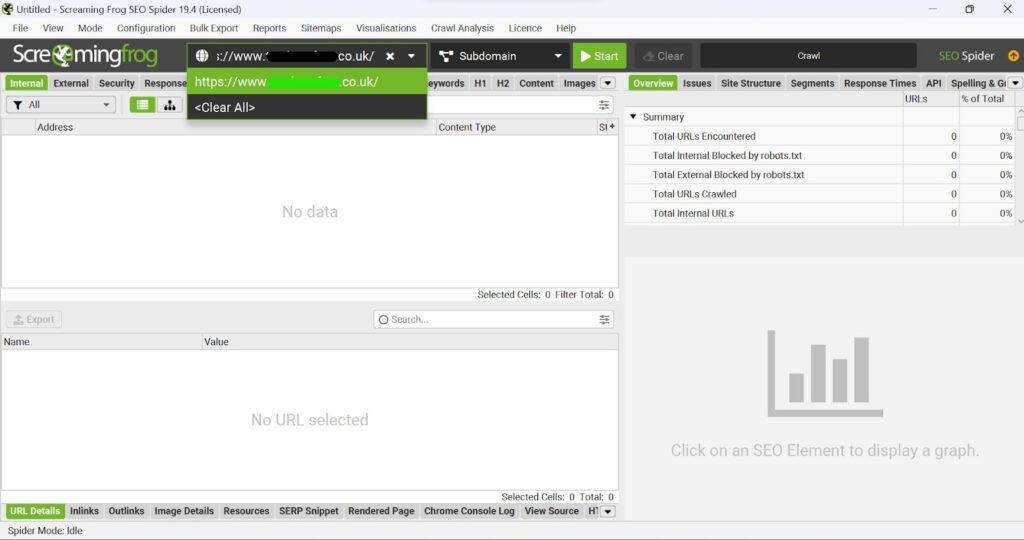
Task: Click the Screaming Frog logo
Action: 85,56
